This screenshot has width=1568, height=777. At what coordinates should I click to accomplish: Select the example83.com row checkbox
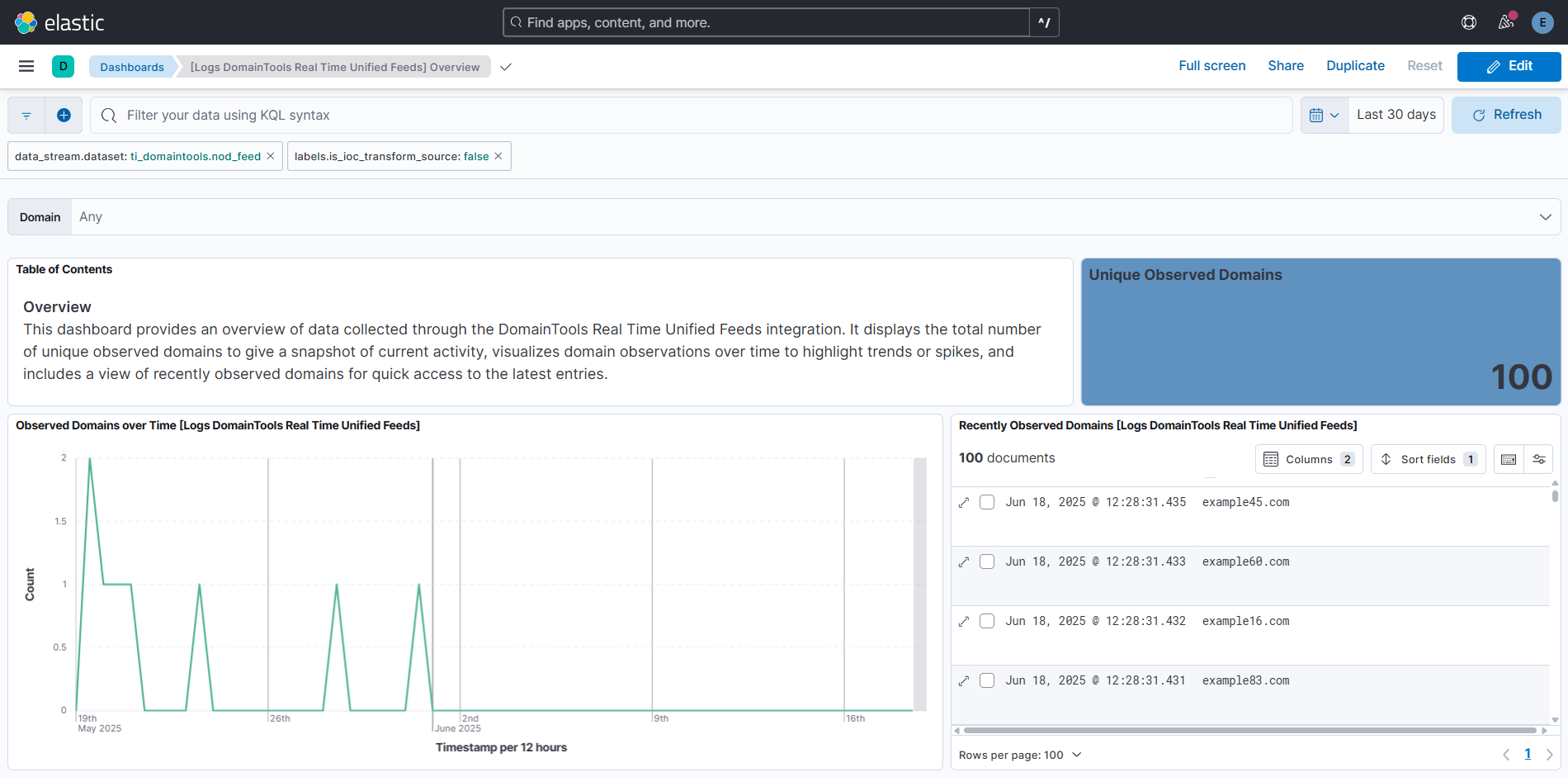tap(987, 680)
